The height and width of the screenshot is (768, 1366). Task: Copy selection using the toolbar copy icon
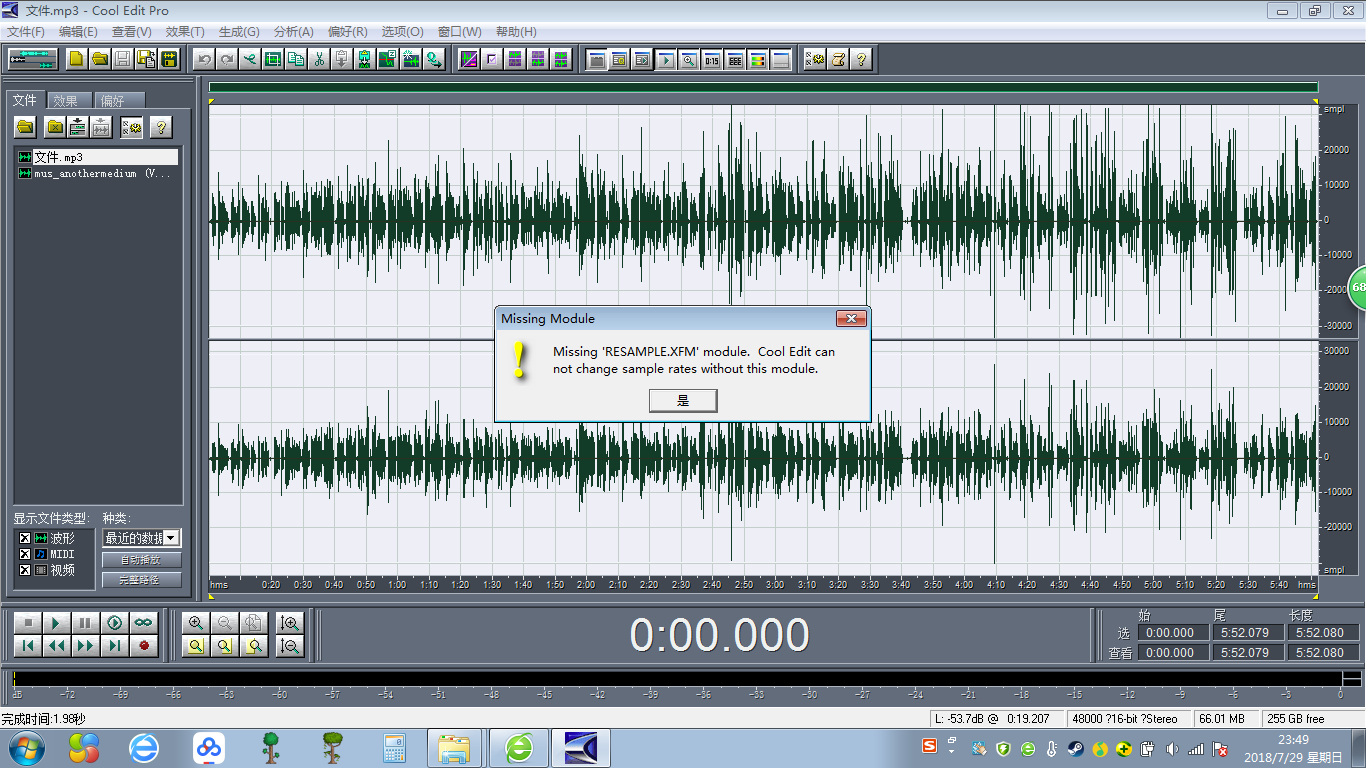click(x=296, y=59)
